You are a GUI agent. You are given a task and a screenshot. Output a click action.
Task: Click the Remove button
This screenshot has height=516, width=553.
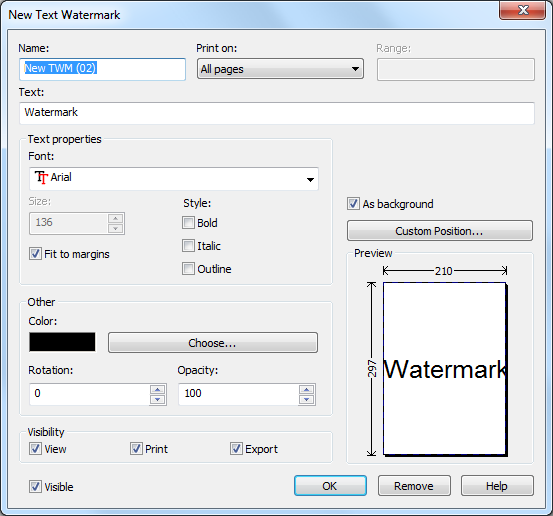[x=414, y=486]
